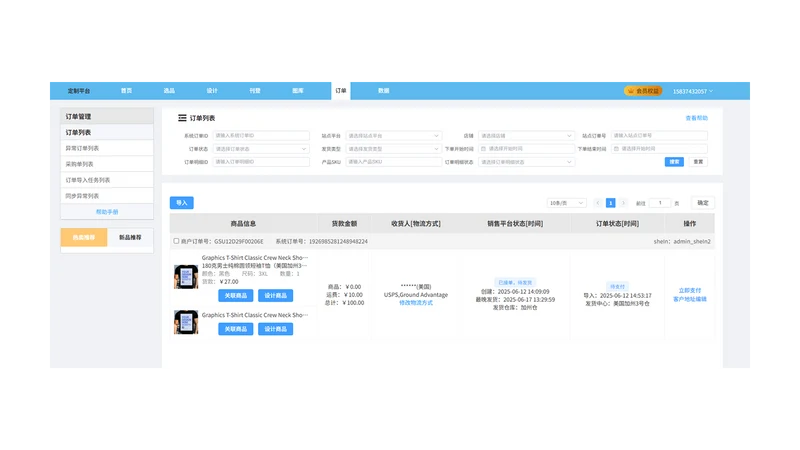Click the 确定 page jump button
Viewport: 800px width, 450px height.
pos(703,203)
